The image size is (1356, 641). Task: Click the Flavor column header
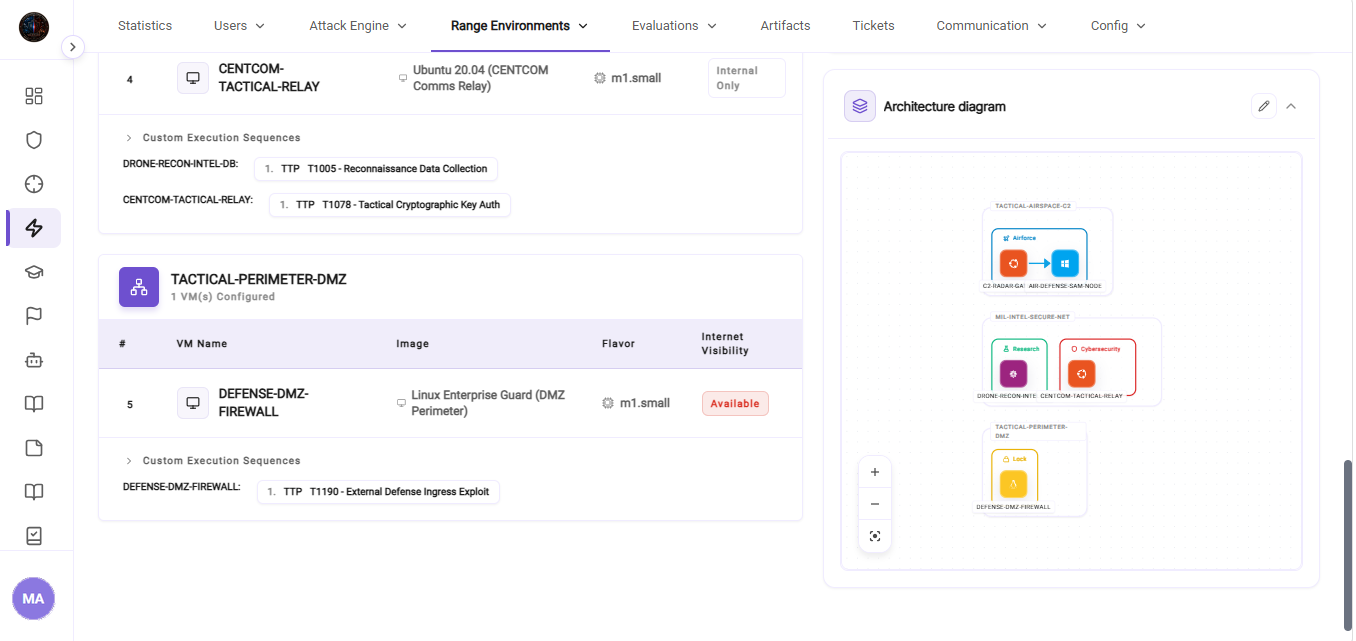(618, 344)
